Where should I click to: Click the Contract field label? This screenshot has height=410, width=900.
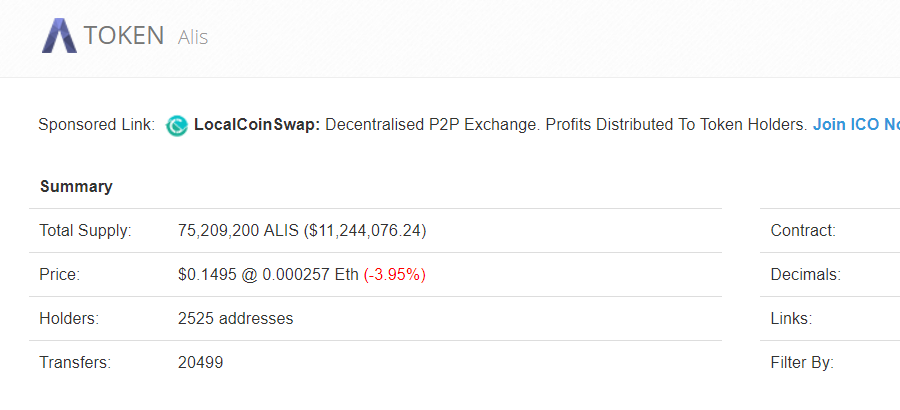[x=802, y=230]
